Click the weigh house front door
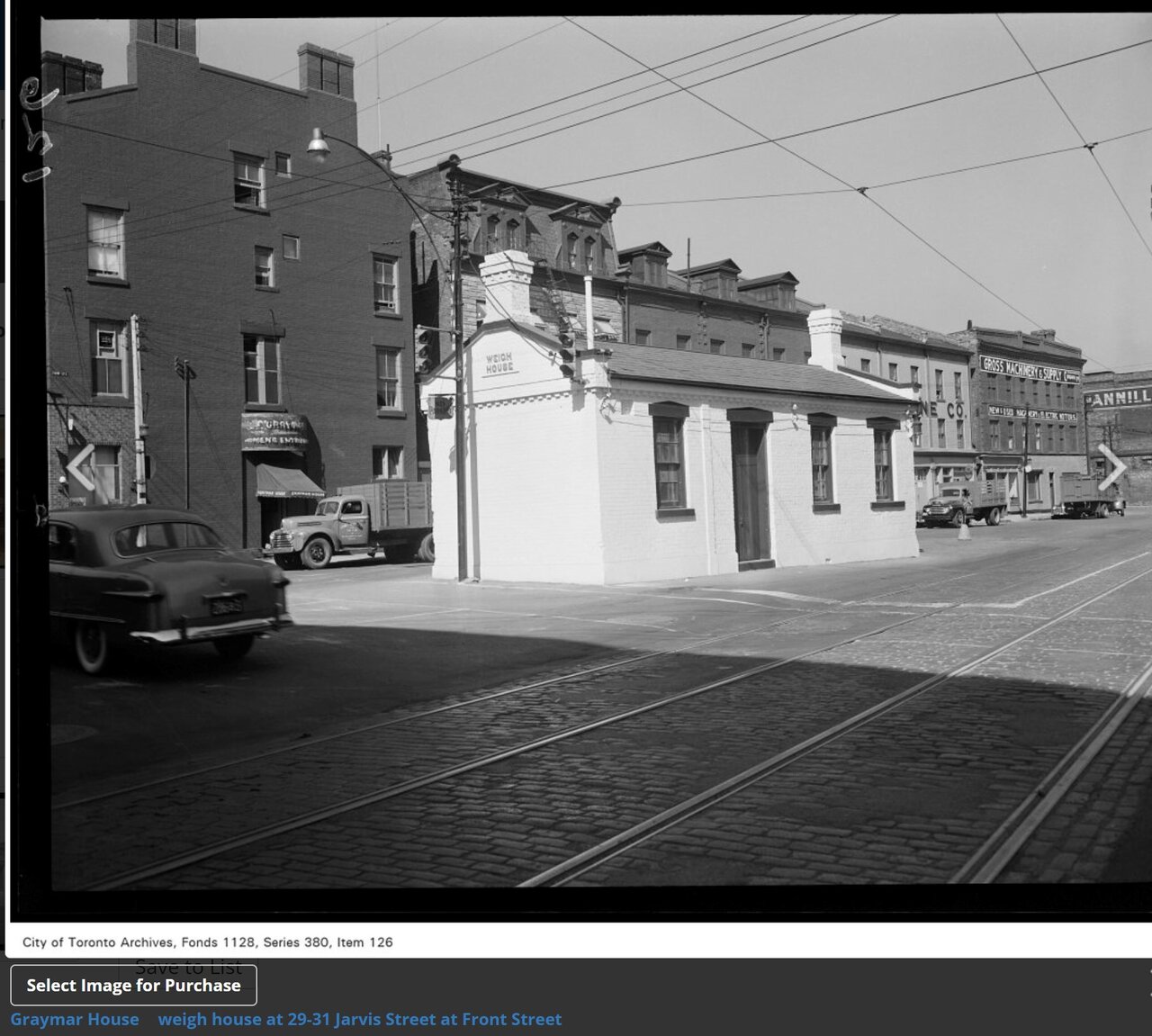 coord(750,491)
